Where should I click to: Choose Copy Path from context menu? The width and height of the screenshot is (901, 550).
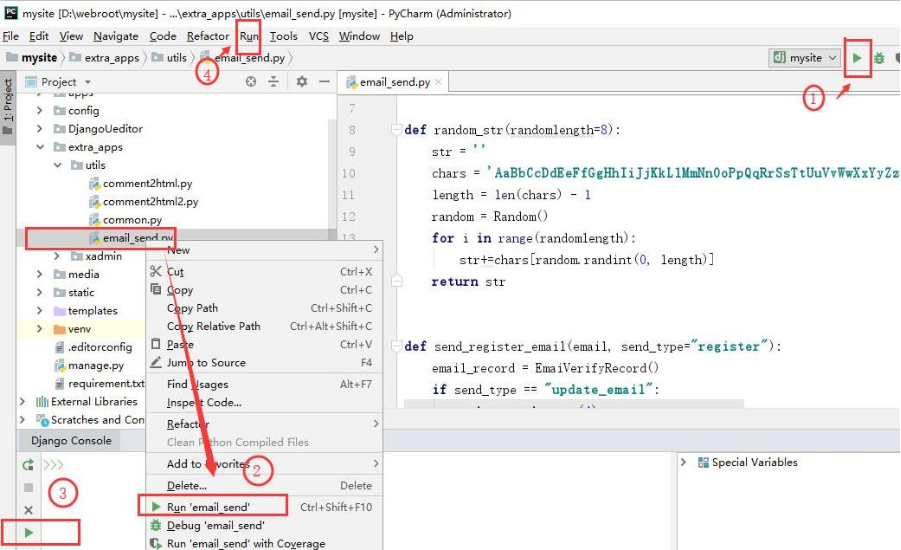pos(264,308)
